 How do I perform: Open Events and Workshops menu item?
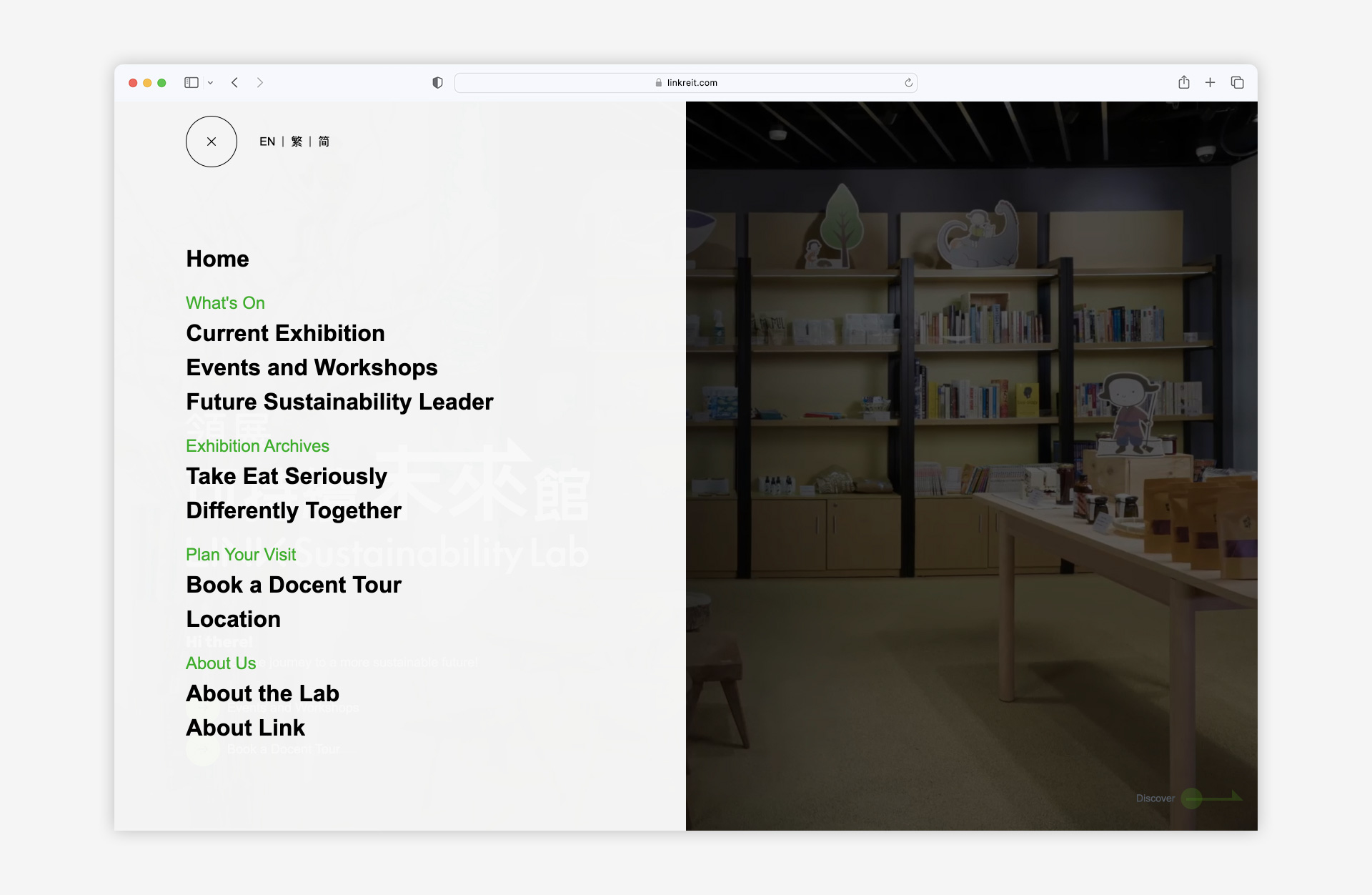pos(312,367)
